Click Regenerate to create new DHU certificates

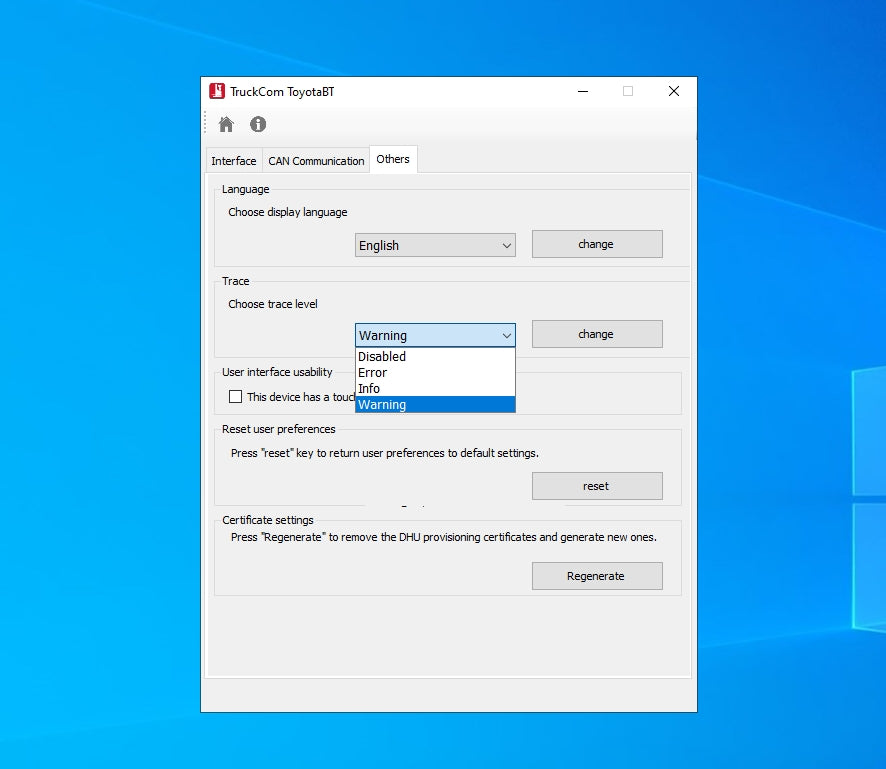(596, 576)
